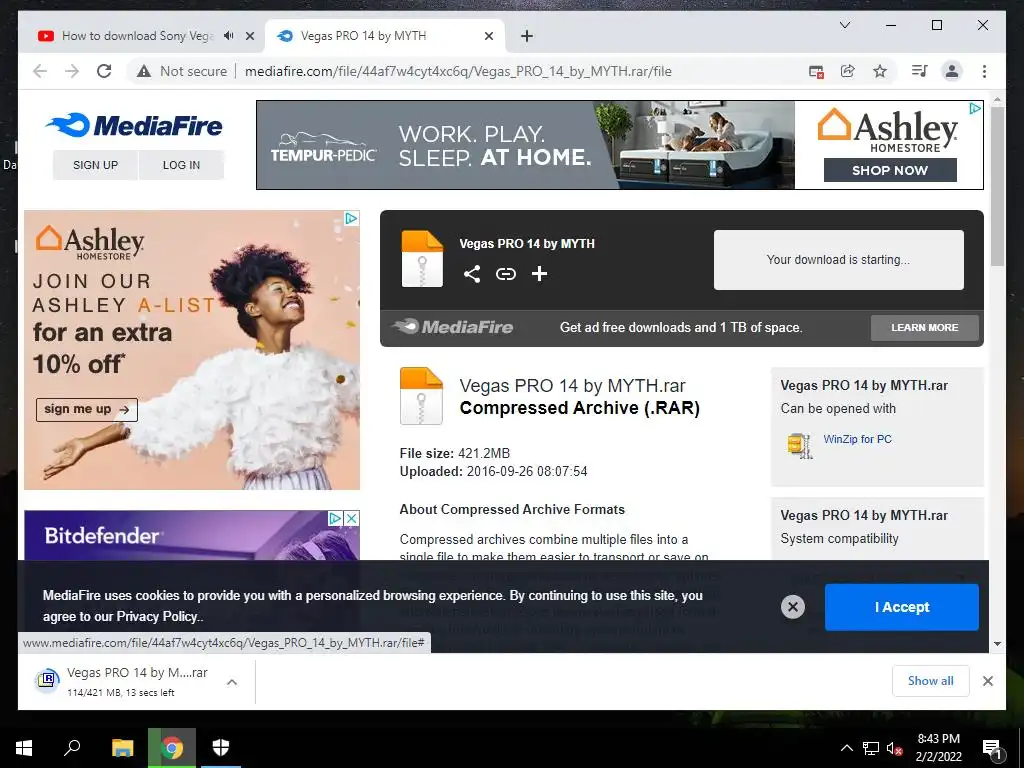1024x768 pixels.
Task: Go back to the previous page
Action: (40, 71)
